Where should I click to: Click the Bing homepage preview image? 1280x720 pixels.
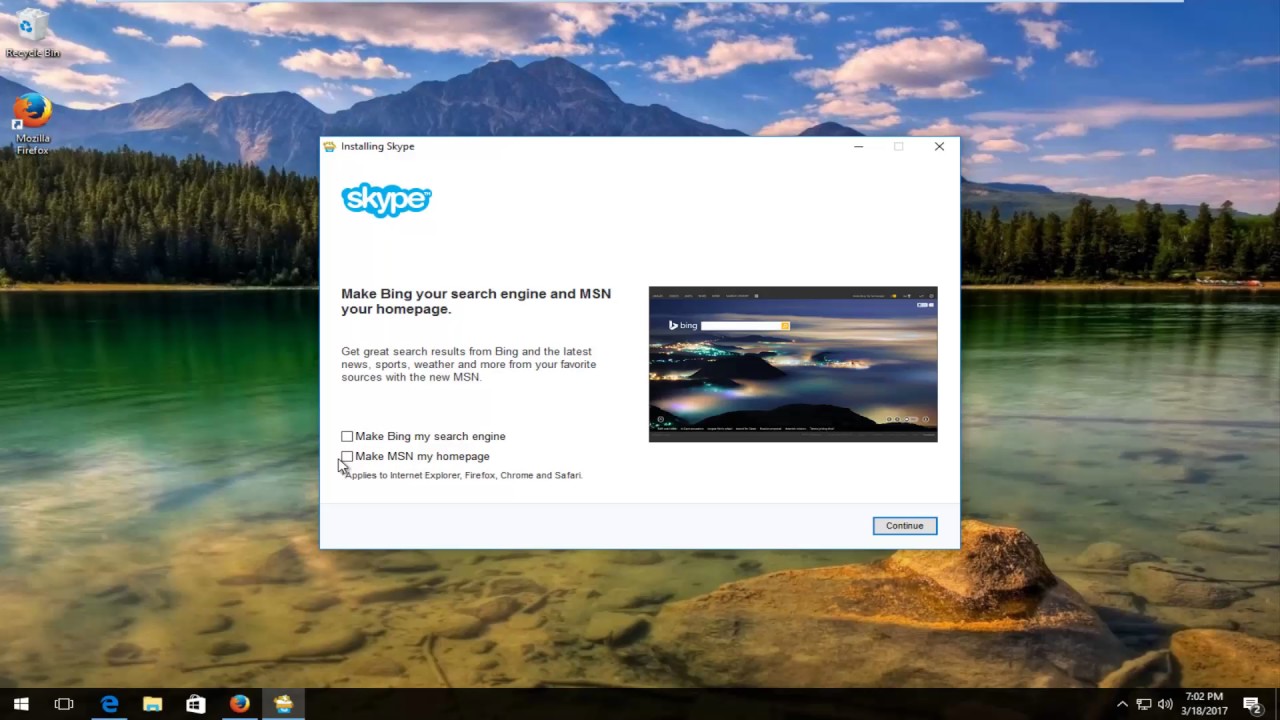coord(793,364)
